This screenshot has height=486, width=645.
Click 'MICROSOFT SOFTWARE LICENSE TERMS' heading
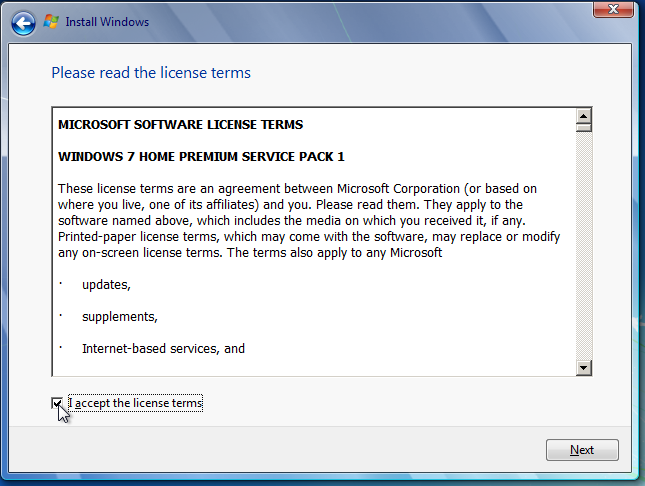[181, 125]
